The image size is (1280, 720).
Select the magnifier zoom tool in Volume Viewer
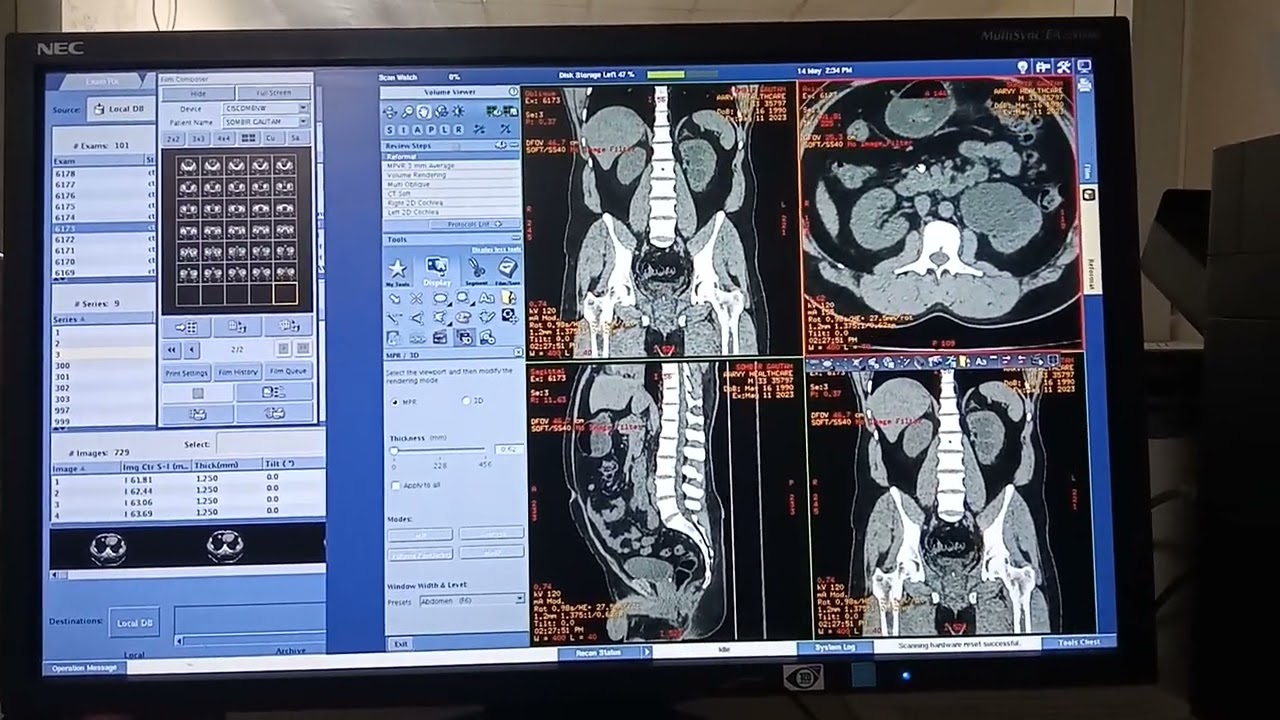click(407, 112)
